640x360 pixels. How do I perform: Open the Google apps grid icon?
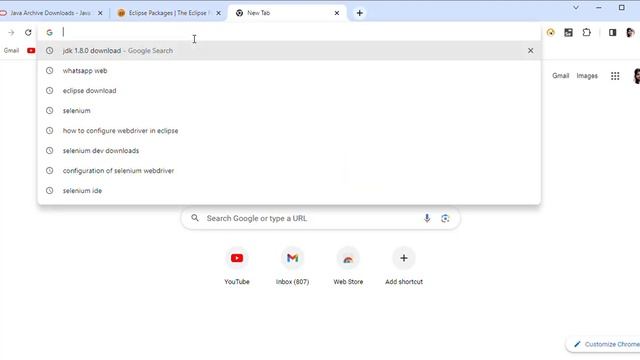coord(615,76)
